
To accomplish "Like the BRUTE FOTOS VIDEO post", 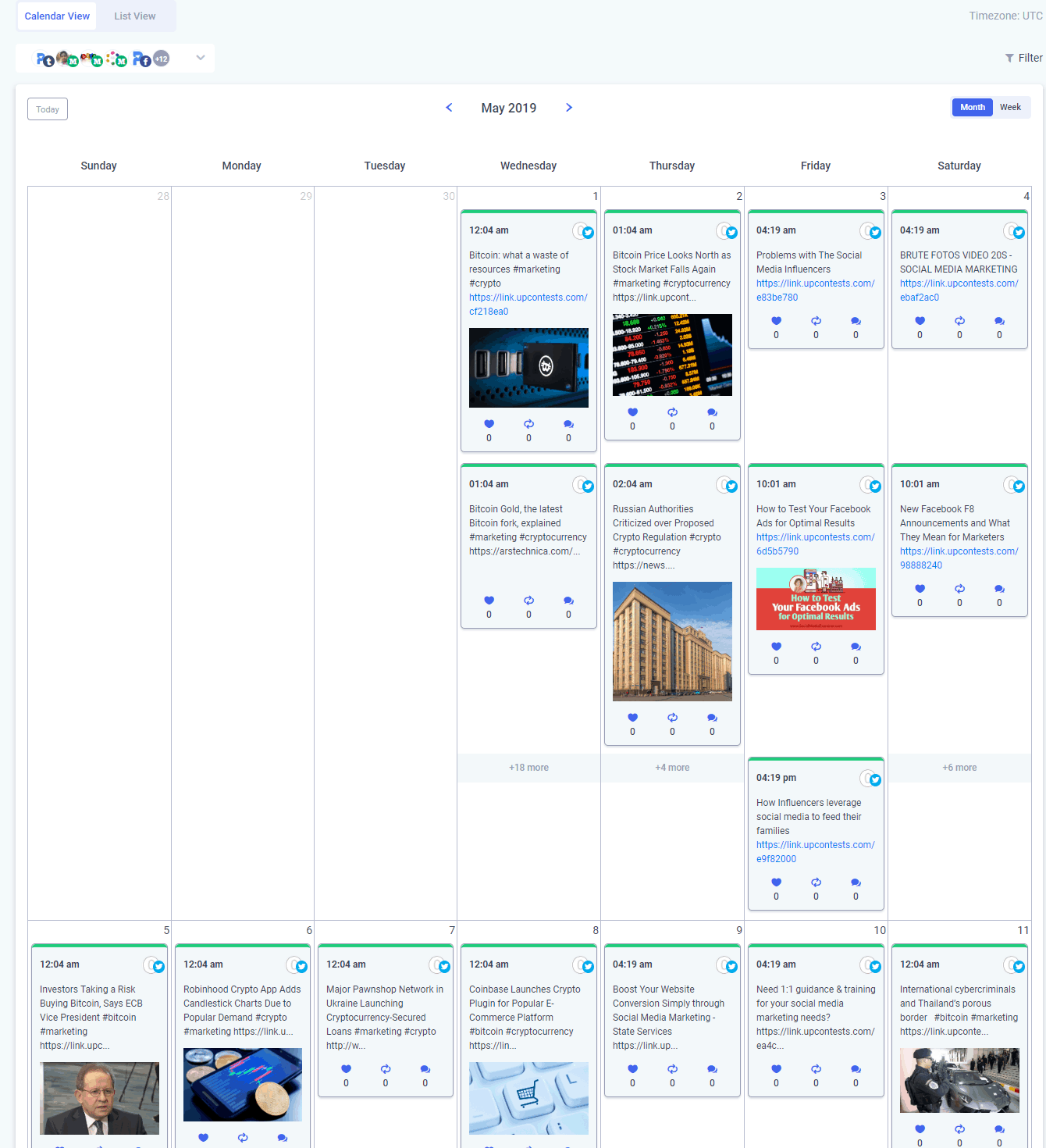I will click(920, 321).
